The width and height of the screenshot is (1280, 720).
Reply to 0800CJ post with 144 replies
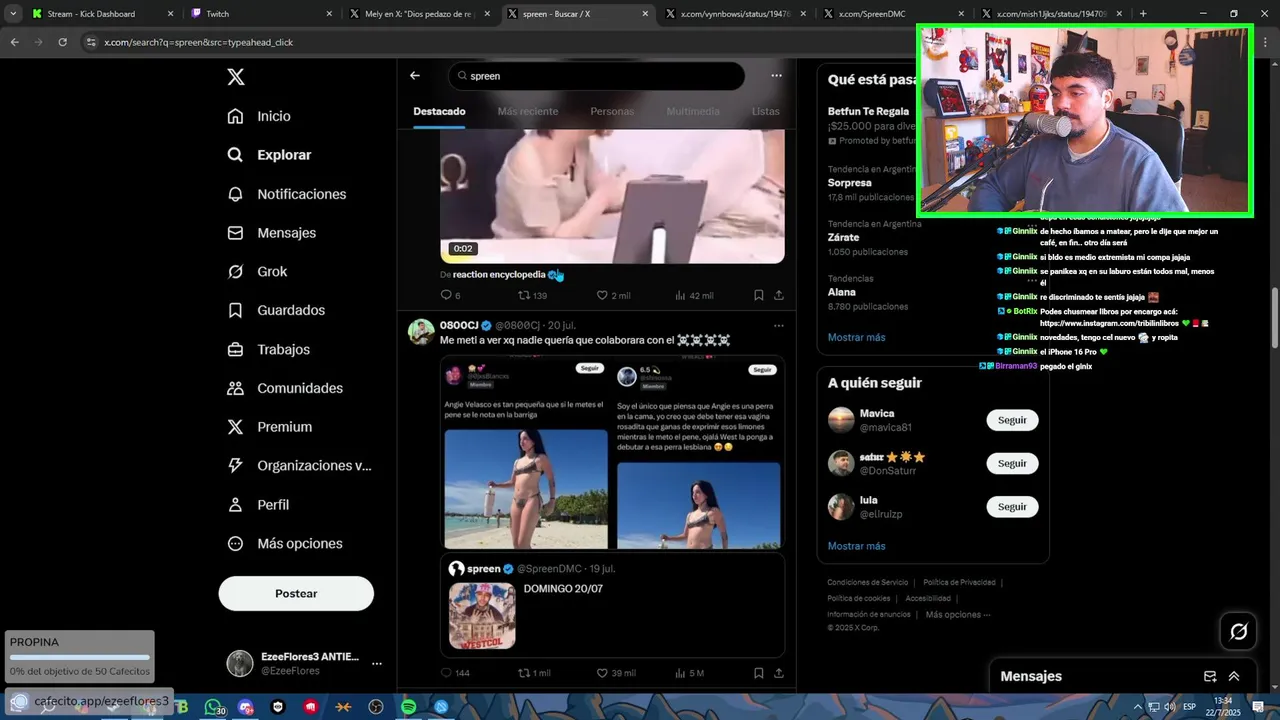pos(454,673)
